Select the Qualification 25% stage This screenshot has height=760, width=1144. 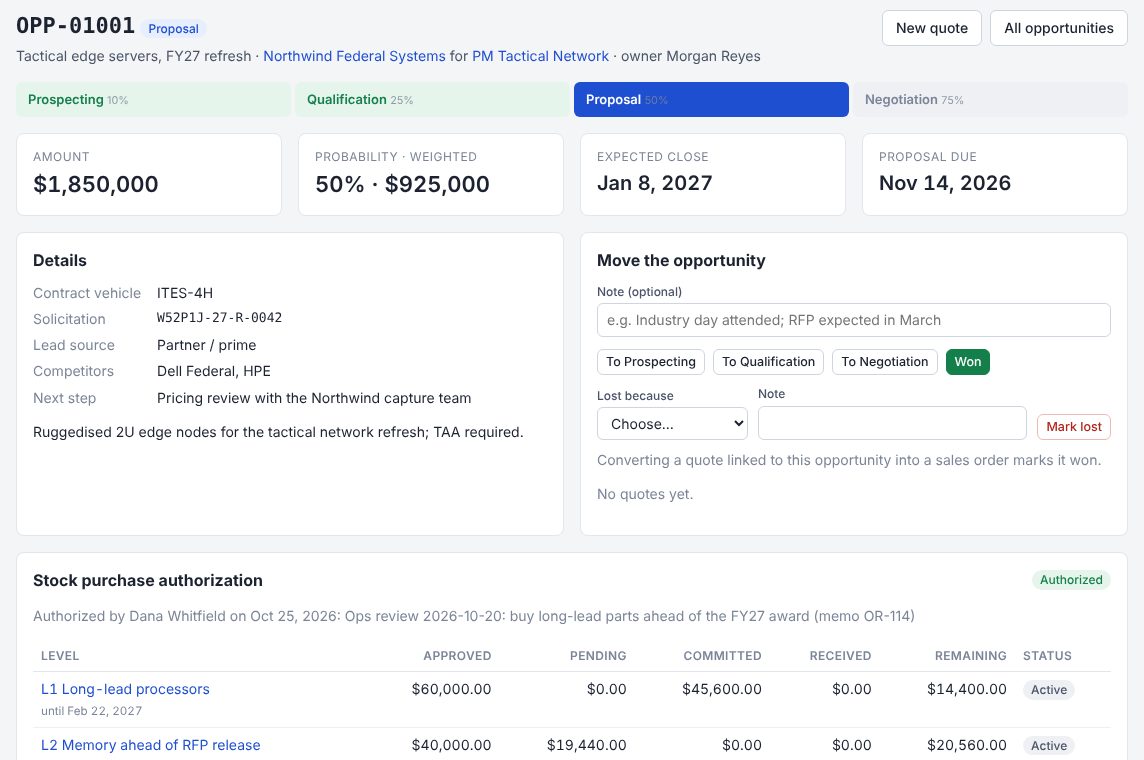pyautogui.click(x=432, y=99)
